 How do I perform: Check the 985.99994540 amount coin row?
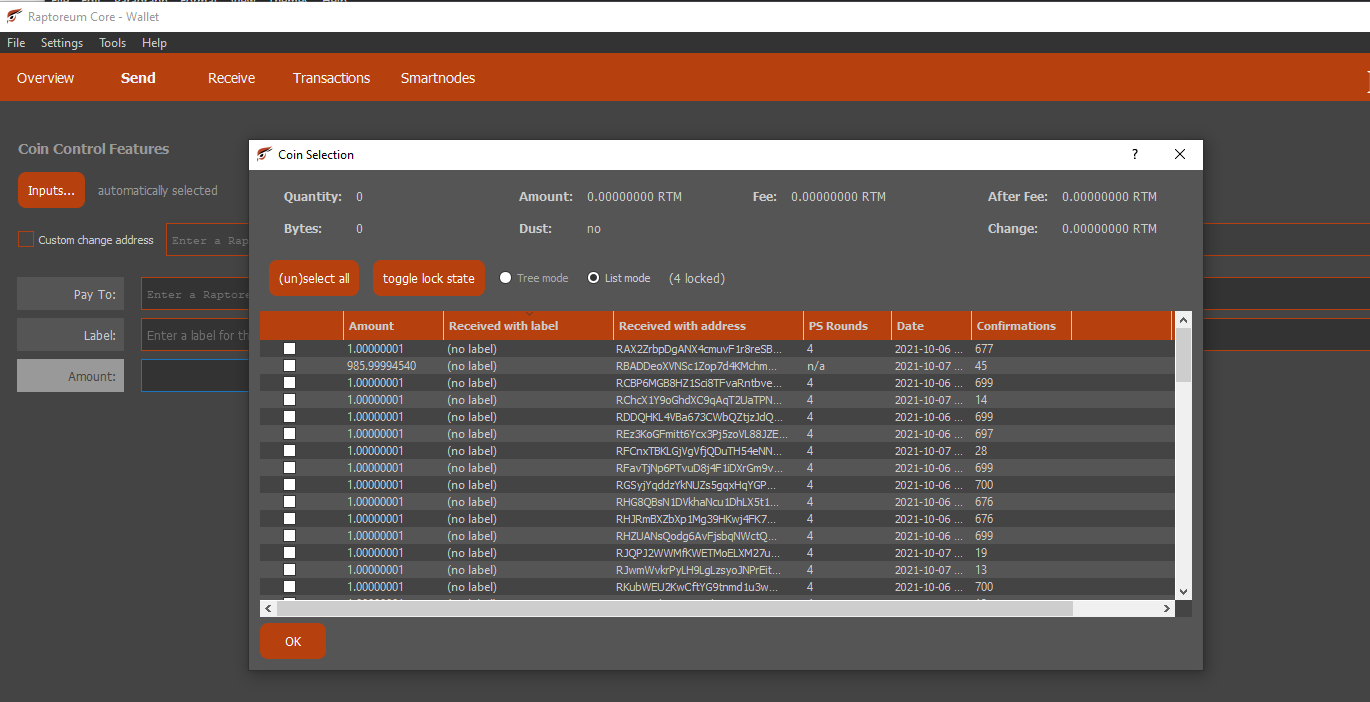point(290,366)
